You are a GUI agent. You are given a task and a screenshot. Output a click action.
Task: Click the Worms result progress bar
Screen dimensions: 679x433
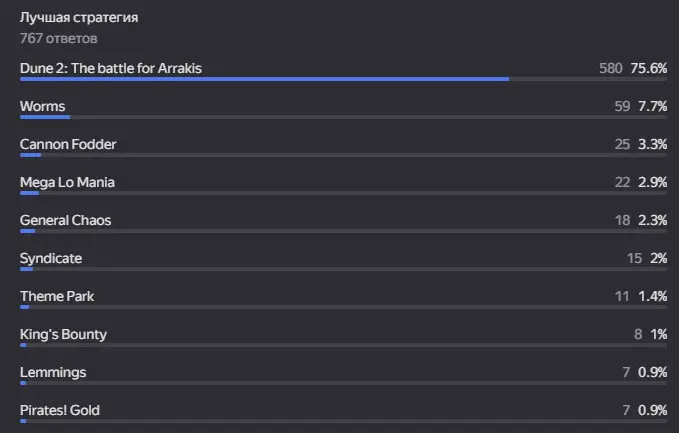coord(45,117)
